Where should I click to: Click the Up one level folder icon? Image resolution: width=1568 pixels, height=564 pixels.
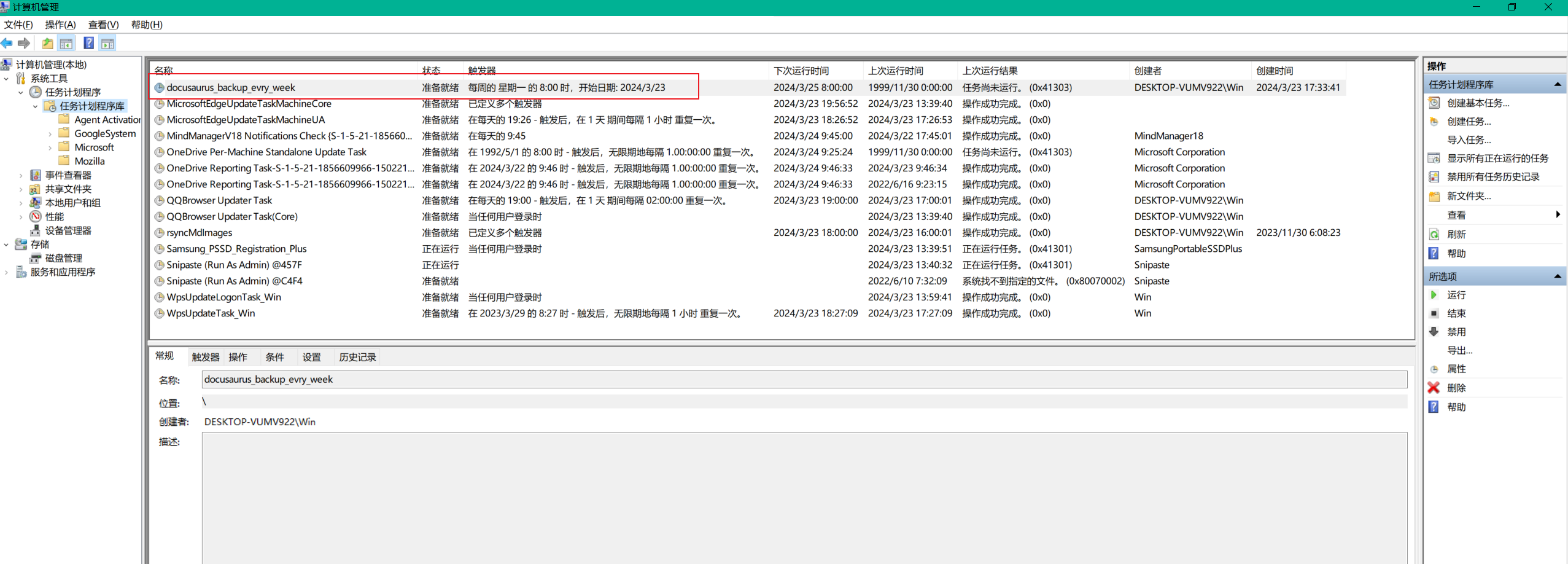pos(47,43)
